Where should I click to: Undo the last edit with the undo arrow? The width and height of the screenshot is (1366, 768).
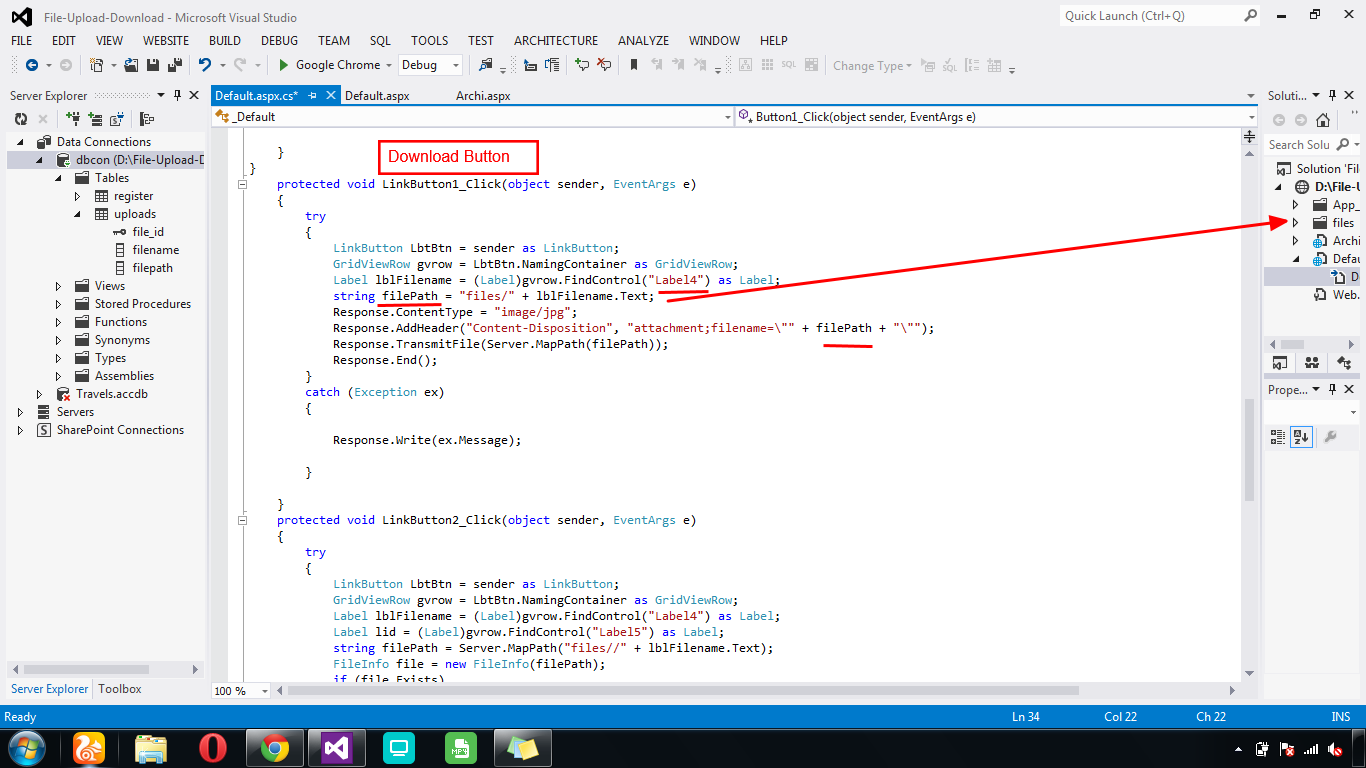click(205, 65)
